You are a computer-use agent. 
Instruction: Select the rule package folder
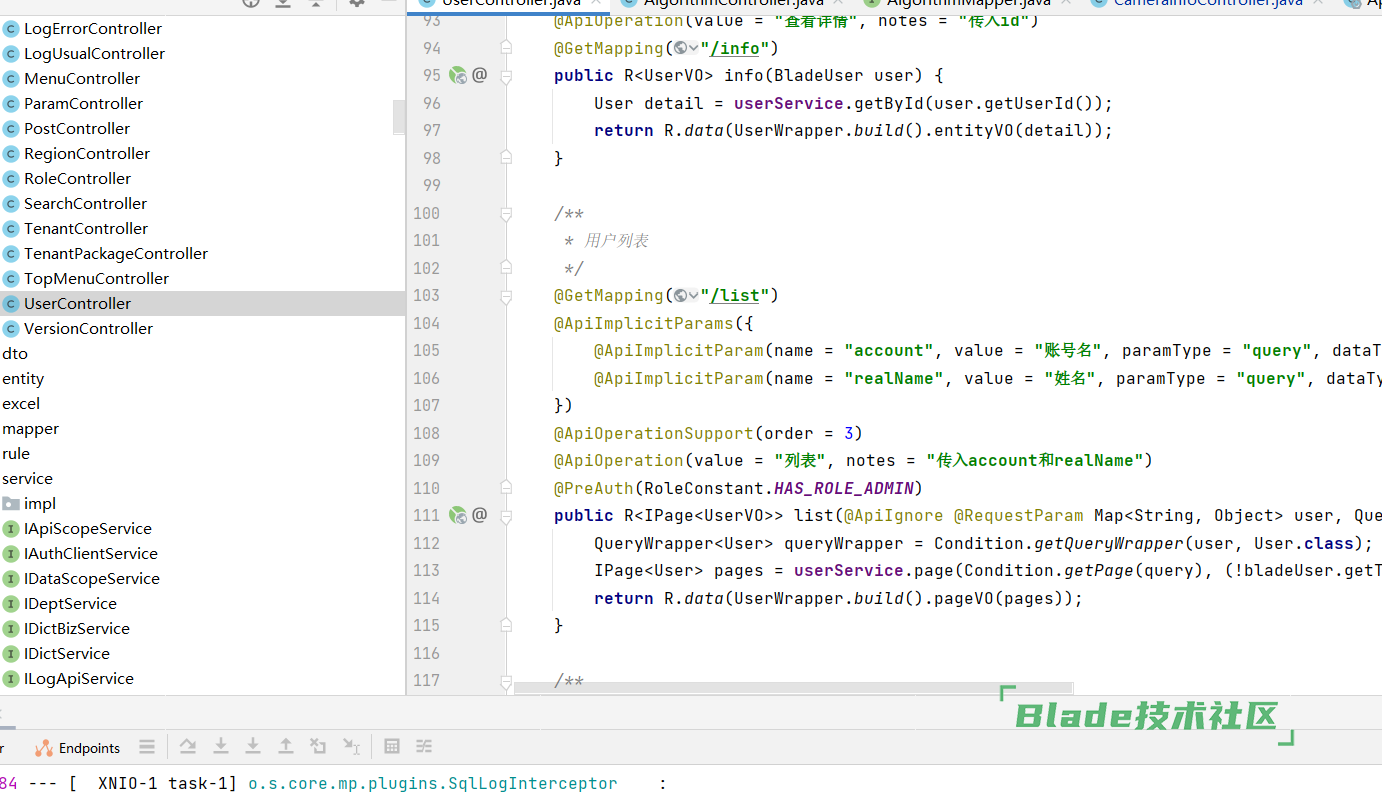click(16, 454)
